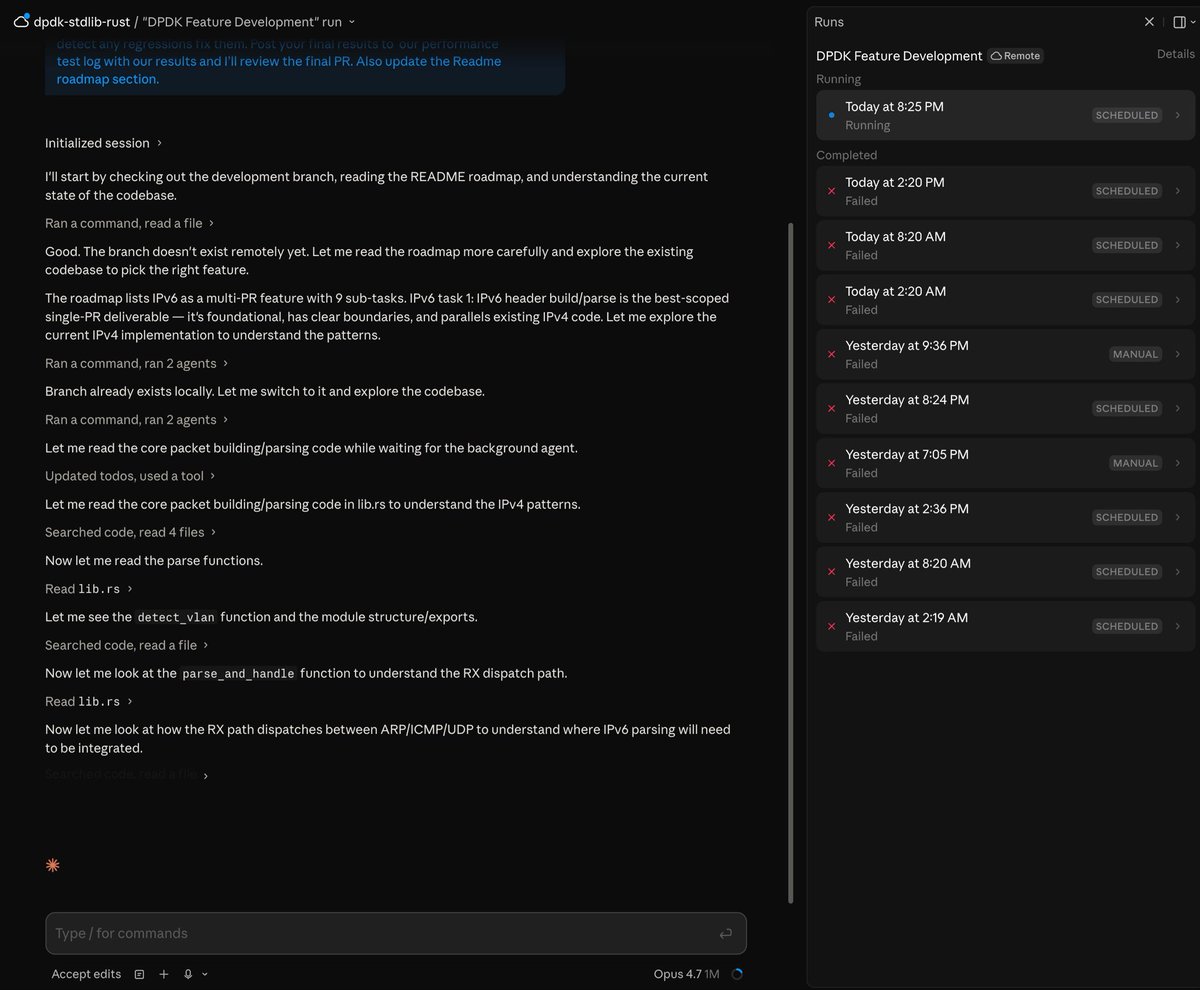Click the MANUAL badge on Yesterday 9:36 PM run
The width and height of the screenshot is (1200, 990).
pyautogui.click(x=1135, y=354)
